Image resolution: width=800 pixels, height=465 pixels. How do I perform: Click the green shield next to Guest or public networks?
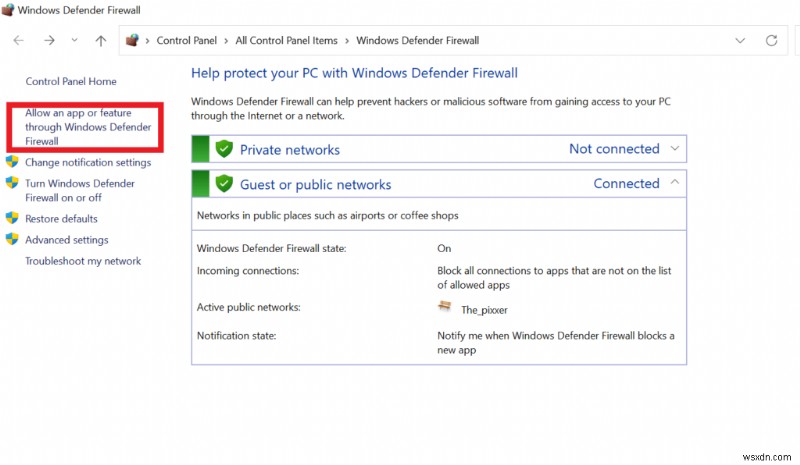[224, 184]
